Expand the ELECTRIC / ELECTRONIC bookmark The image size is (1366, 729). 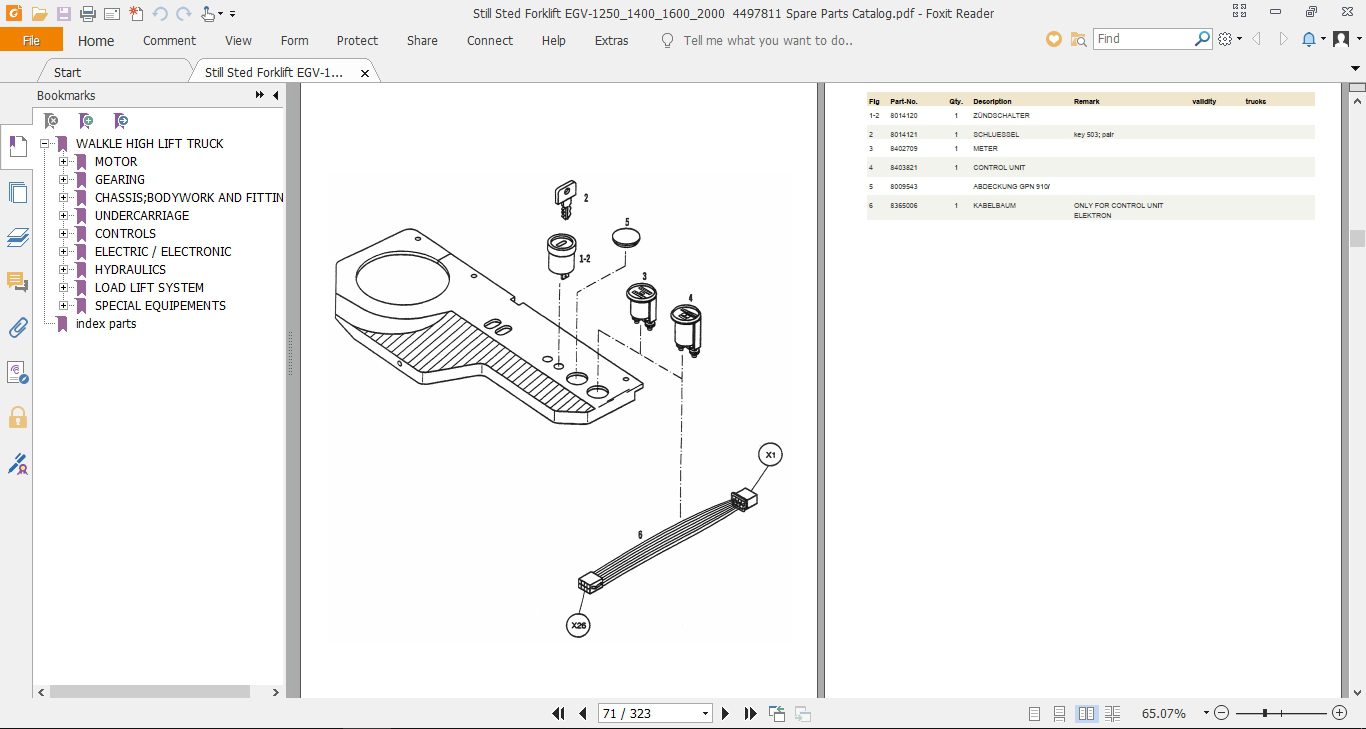point(64,252)
